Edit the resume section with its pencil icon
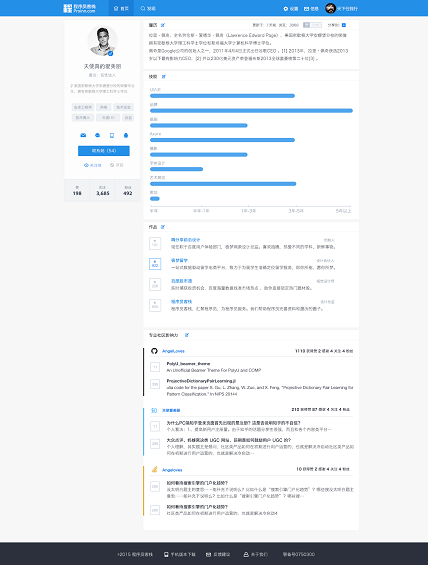428x565 pixels. click(x=163, y=25)
